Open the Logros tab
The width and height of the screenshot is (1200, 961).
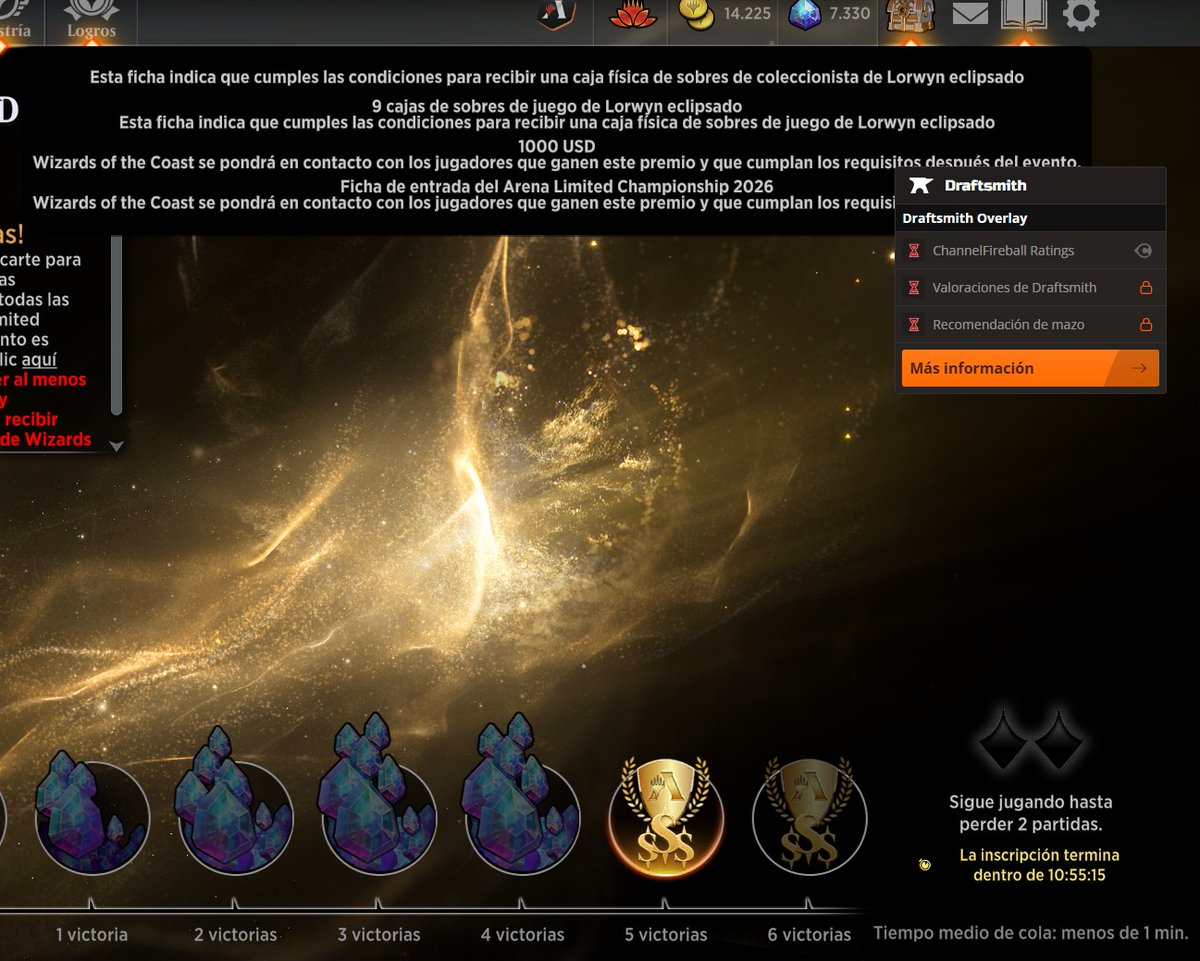tap(91, 21)
